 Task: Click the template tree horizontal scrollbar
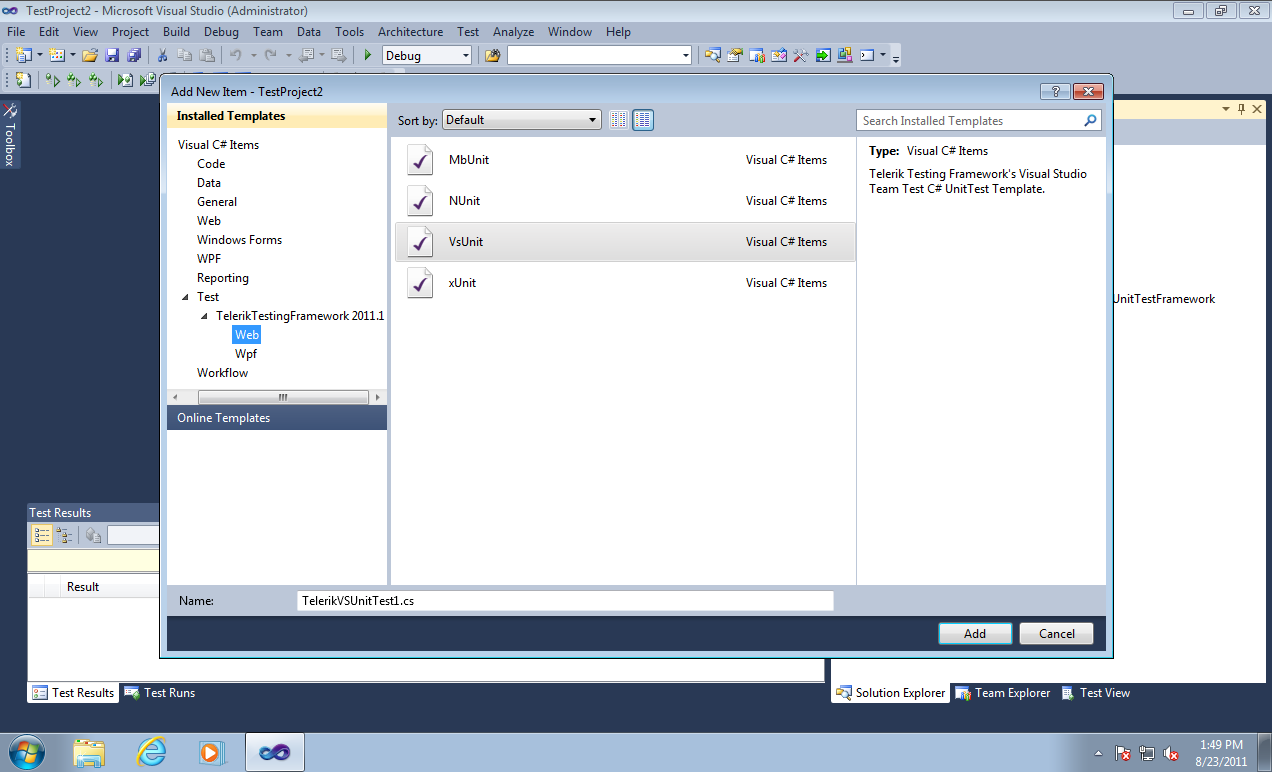point(277,397)
